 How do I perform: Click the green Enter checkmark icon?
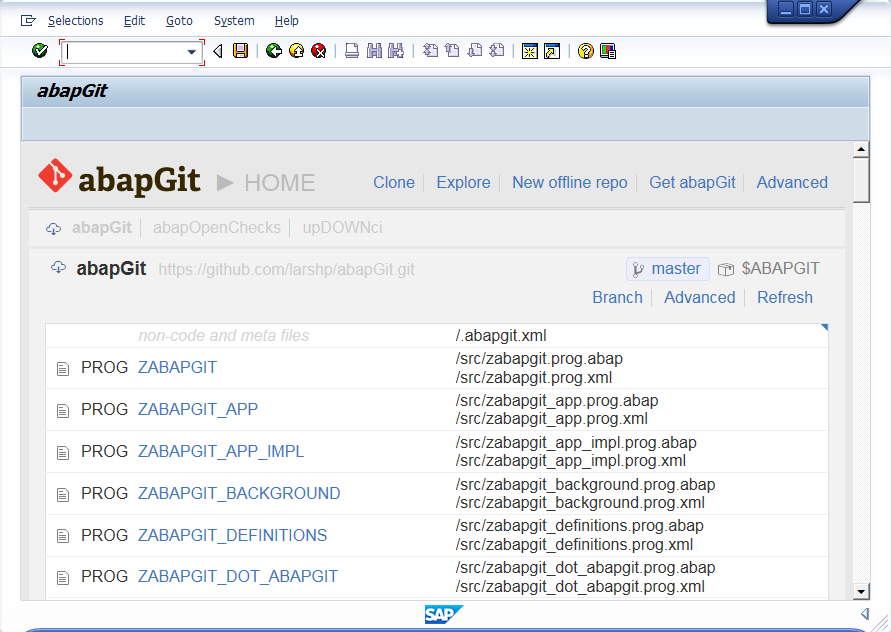pyautogui.click(x=40, y=51)
